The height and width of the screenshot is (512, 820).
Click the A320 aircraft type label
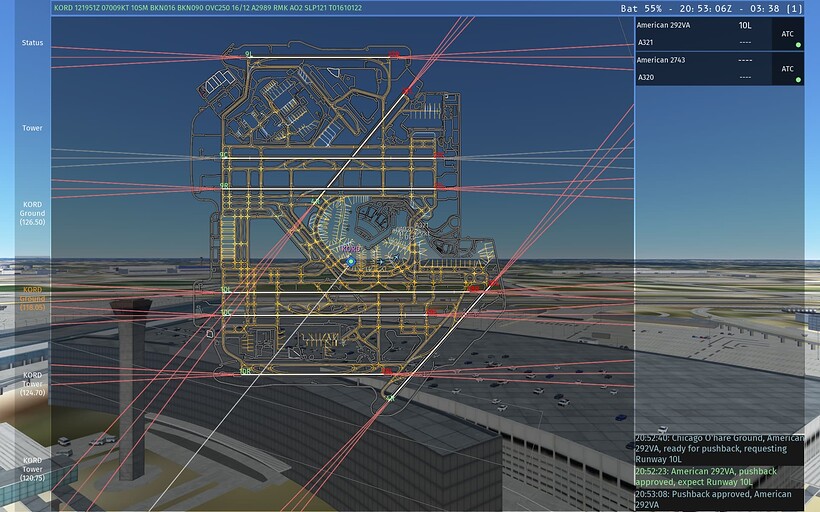(646, 77)
